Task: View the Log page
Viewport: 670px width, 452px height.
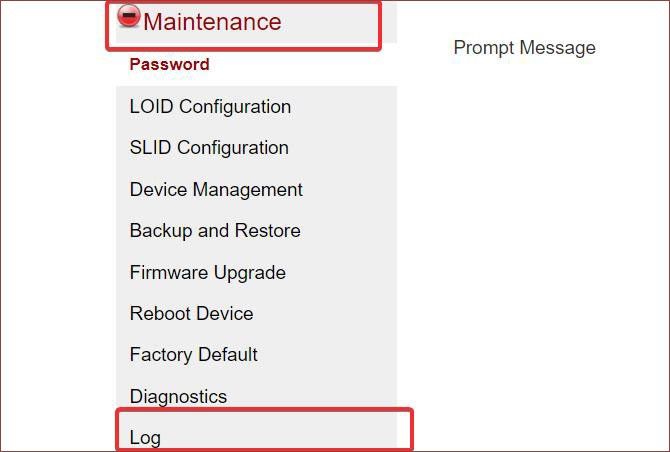Action: coord(145,438)
